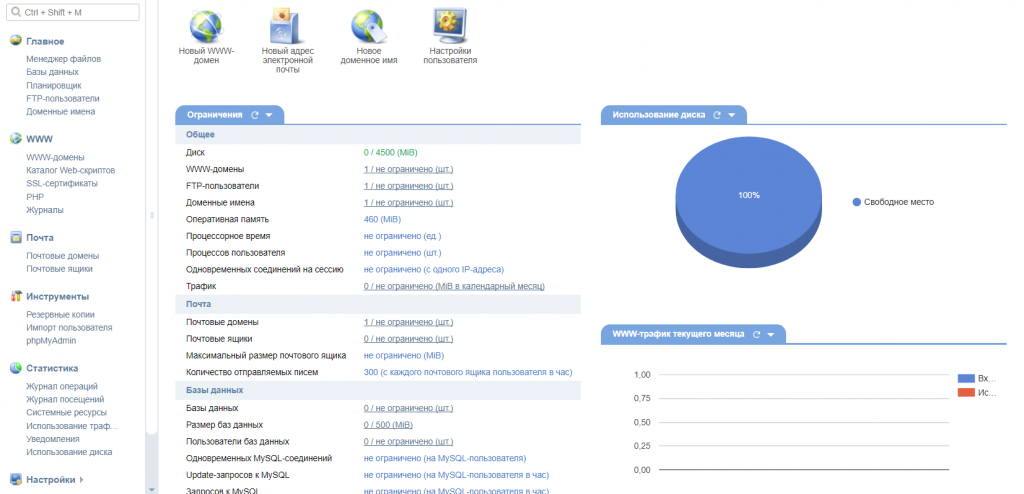Screen dimensions: 1024x494
Task: Toggle Свободное место legend marker
Action: pos(857,202)
